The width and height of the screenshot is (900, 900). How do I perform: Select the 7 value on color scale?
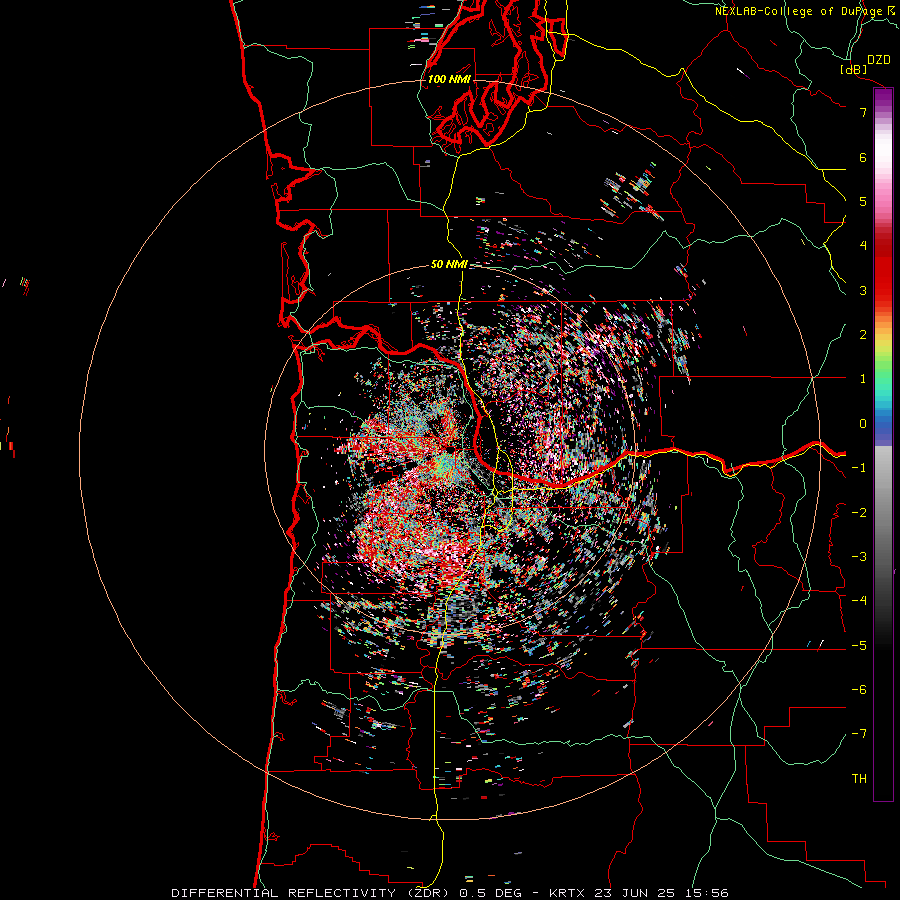click(x=863, y=112)
